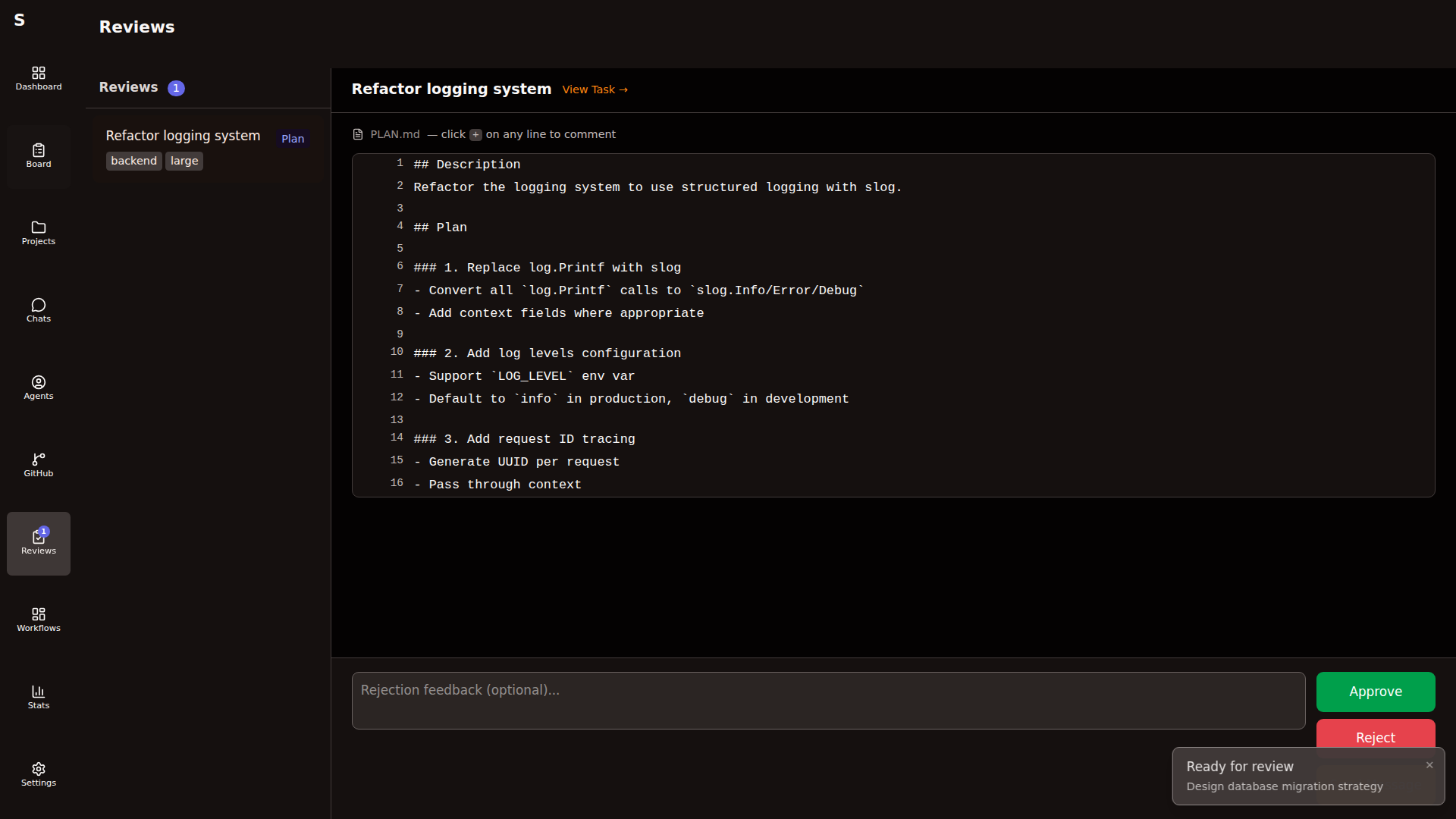The width and height of the screenshot is (1456, 819).
Task: Open the Projects folder icon
Action: 39,233
